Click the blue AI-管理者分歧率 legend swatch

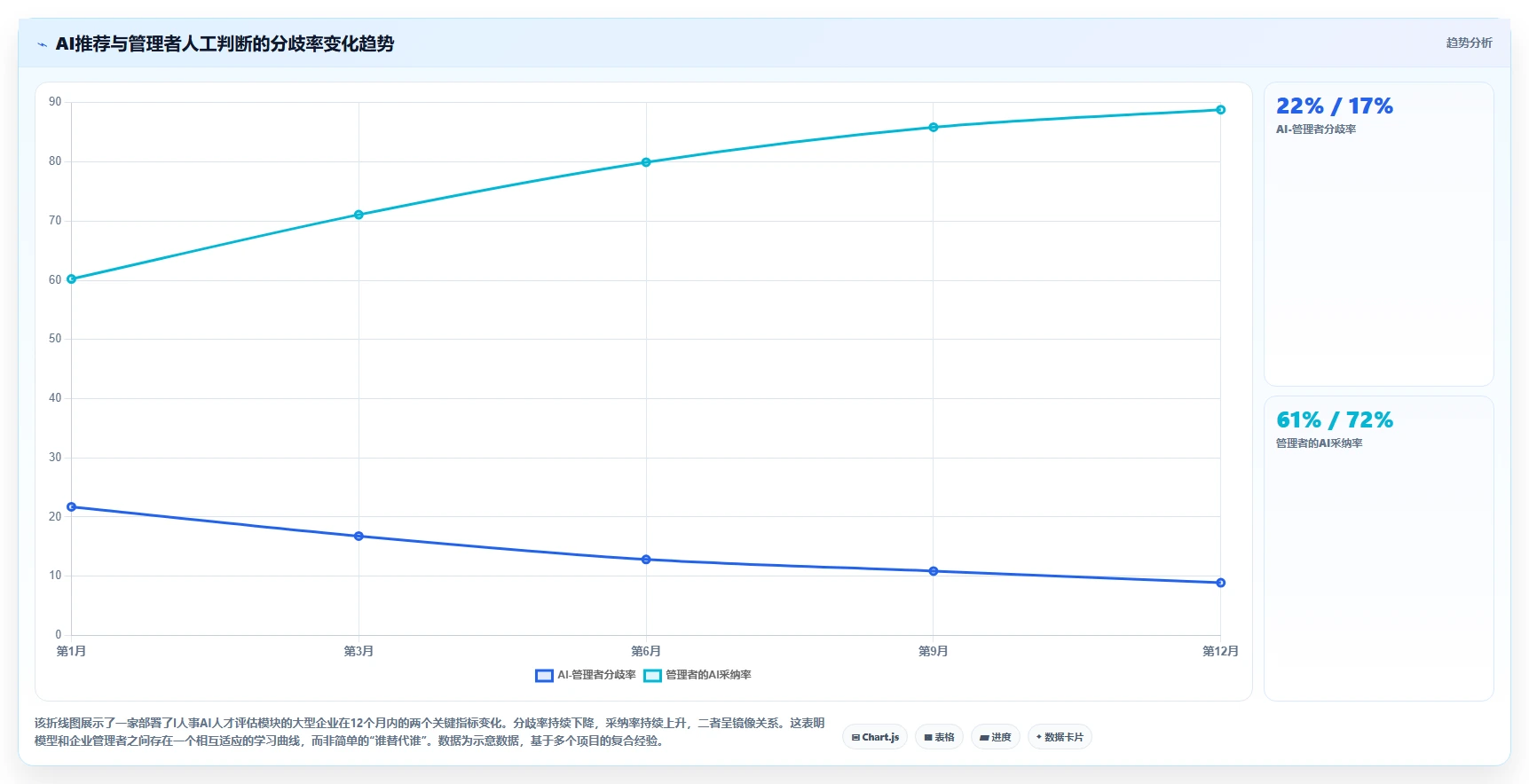[544, 676]
